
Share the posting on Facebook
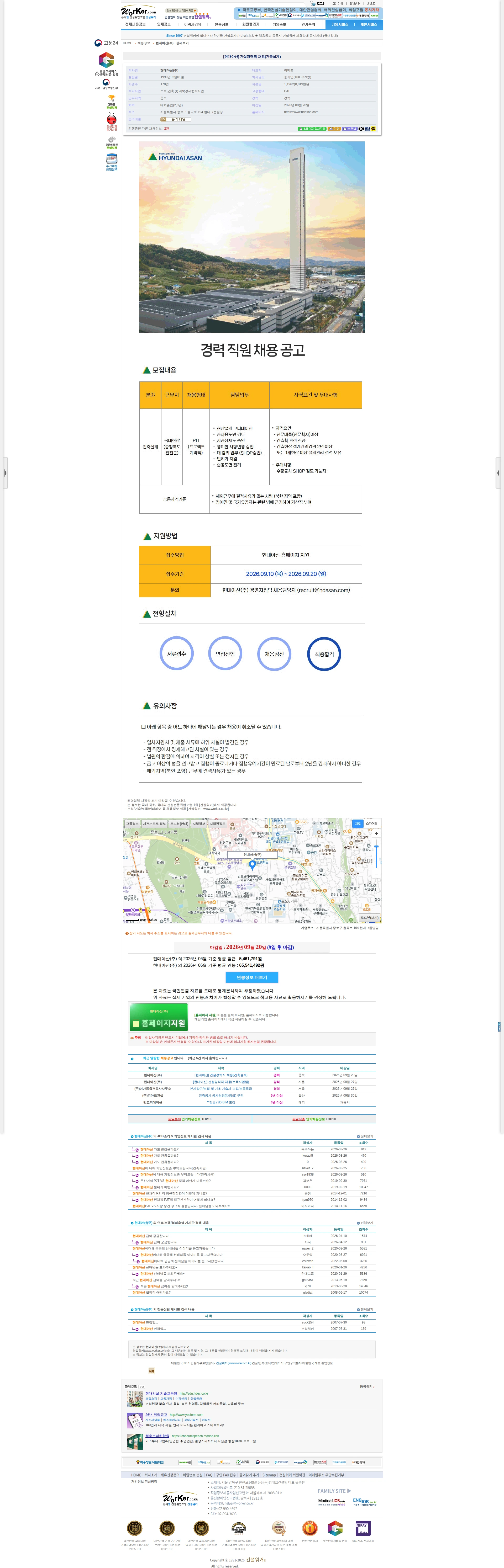(367, 129)
